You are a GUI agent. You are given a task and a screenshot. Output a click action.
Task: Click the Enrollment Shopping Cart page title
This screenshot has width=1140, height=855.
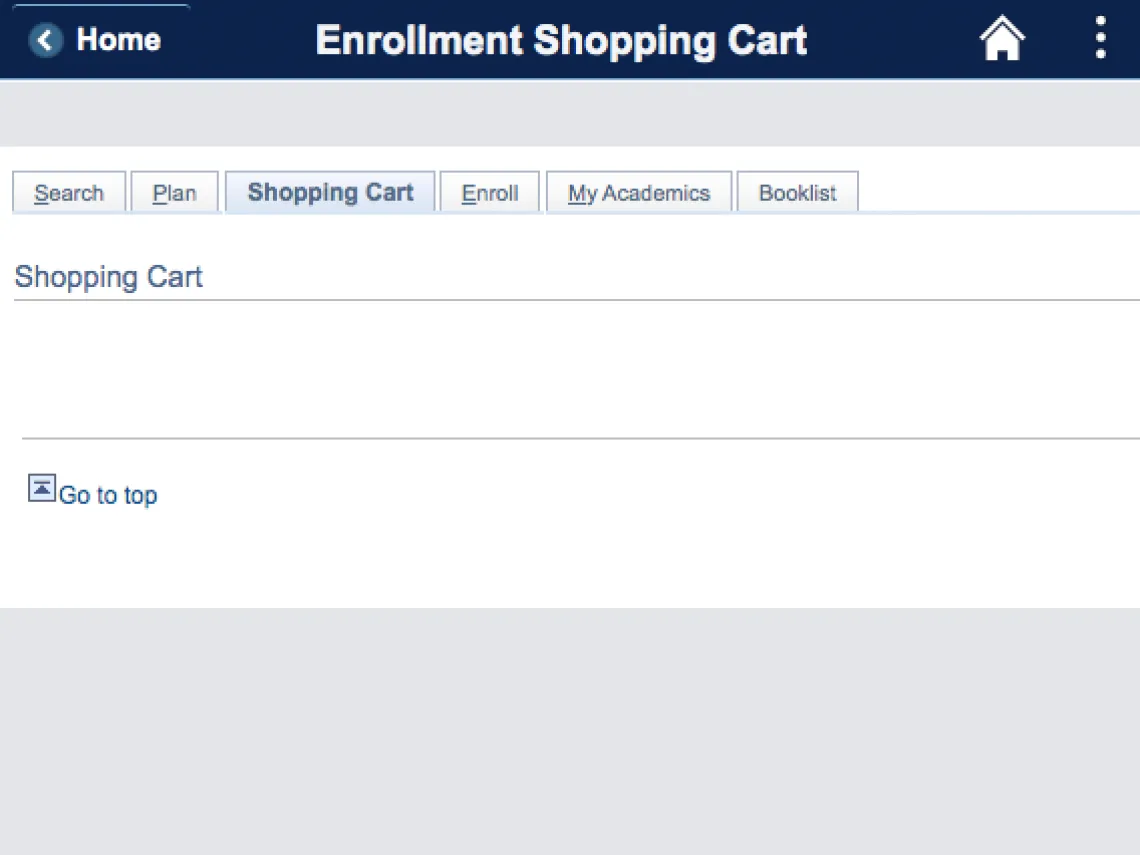(x=561, y=40)
